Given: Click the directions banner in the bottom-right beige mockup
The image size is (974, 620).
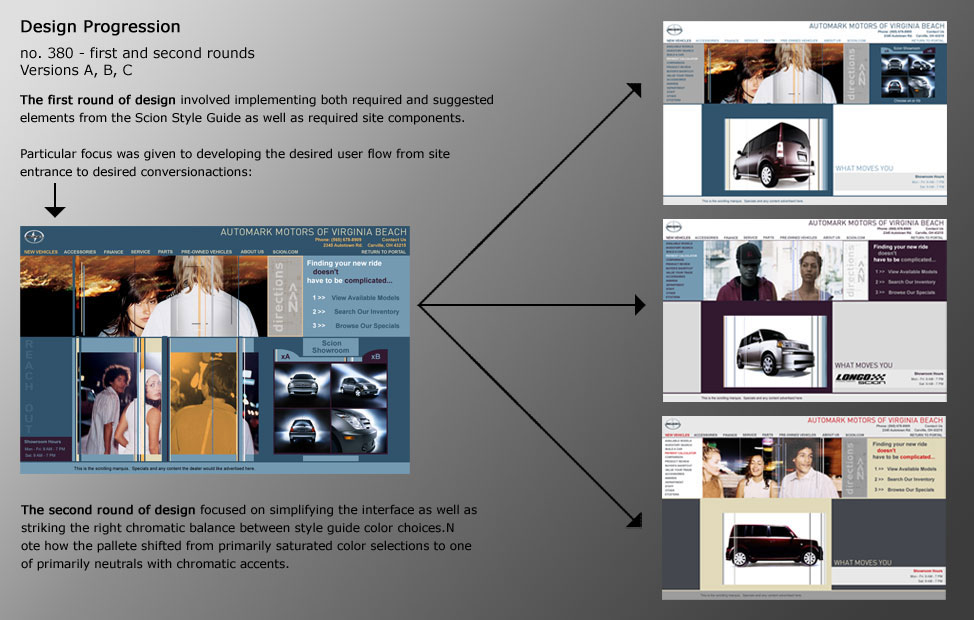Looking at the screenshot, I should [855, 468].
